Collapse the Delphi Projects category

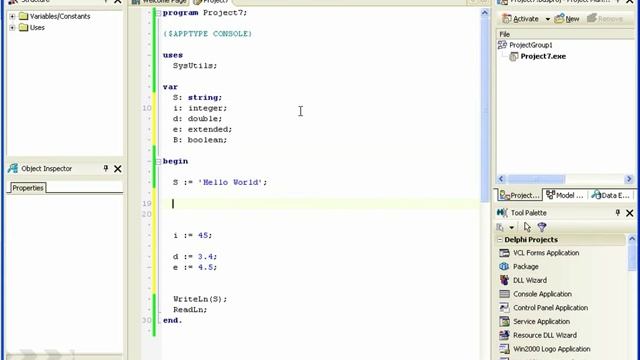[500, 240]
